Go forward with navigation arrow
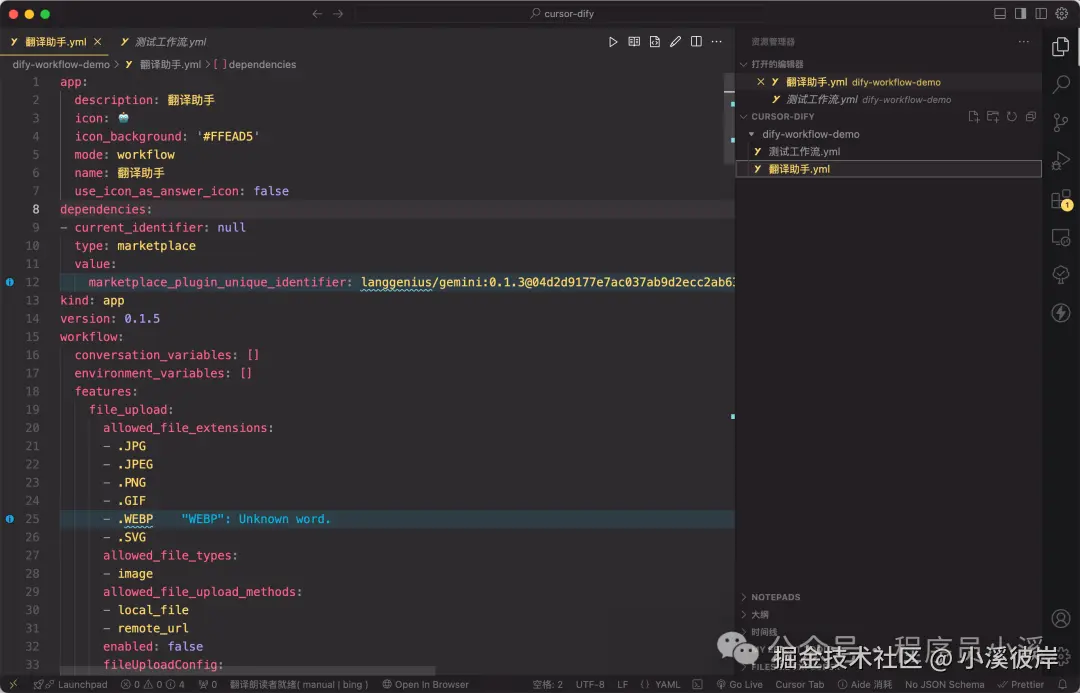The width and height of the screenshot is (1080, 693). (x=338, y=14)
